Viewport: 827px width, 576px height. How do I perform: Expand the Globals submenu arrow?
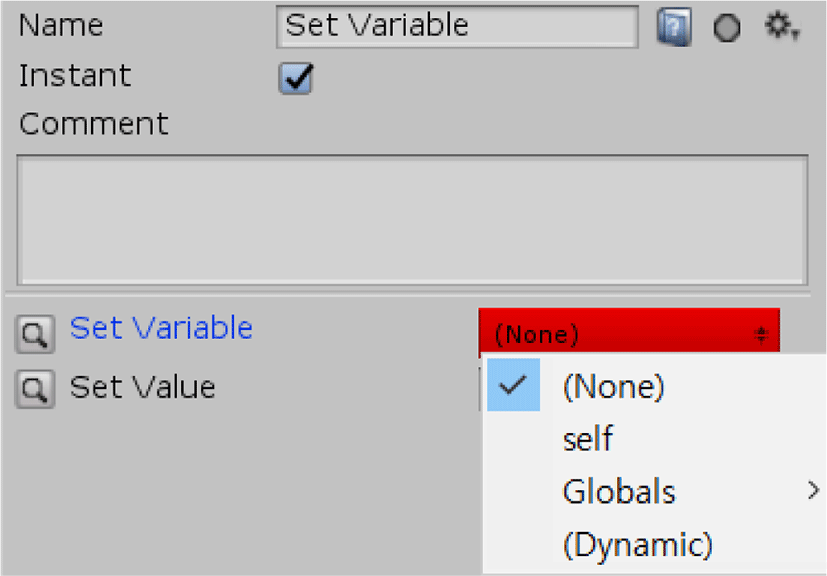click(814, 491)
